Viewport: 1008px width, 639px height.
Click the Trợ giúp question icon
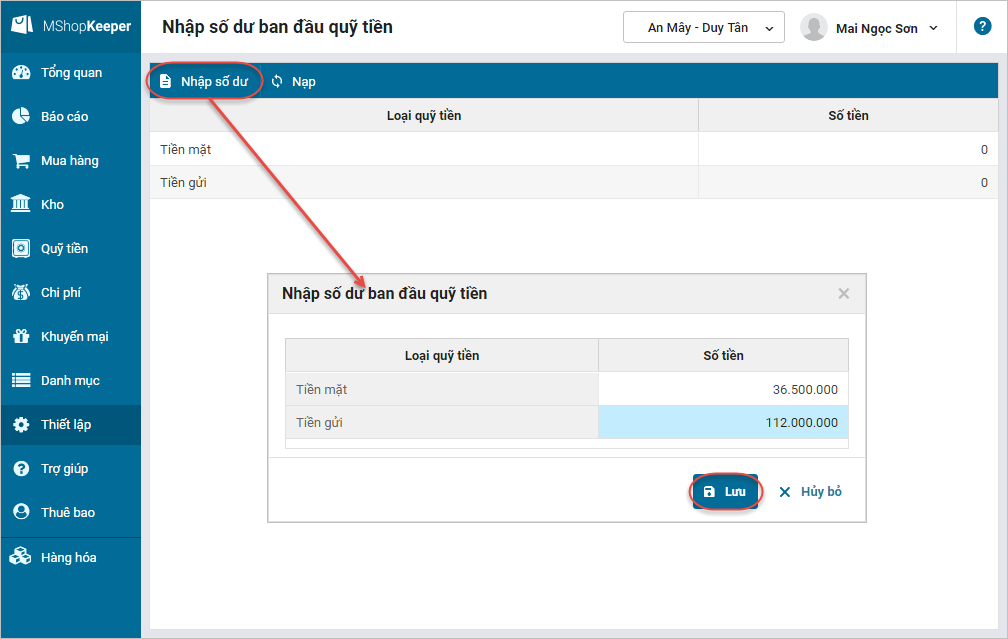pos(21,469)
